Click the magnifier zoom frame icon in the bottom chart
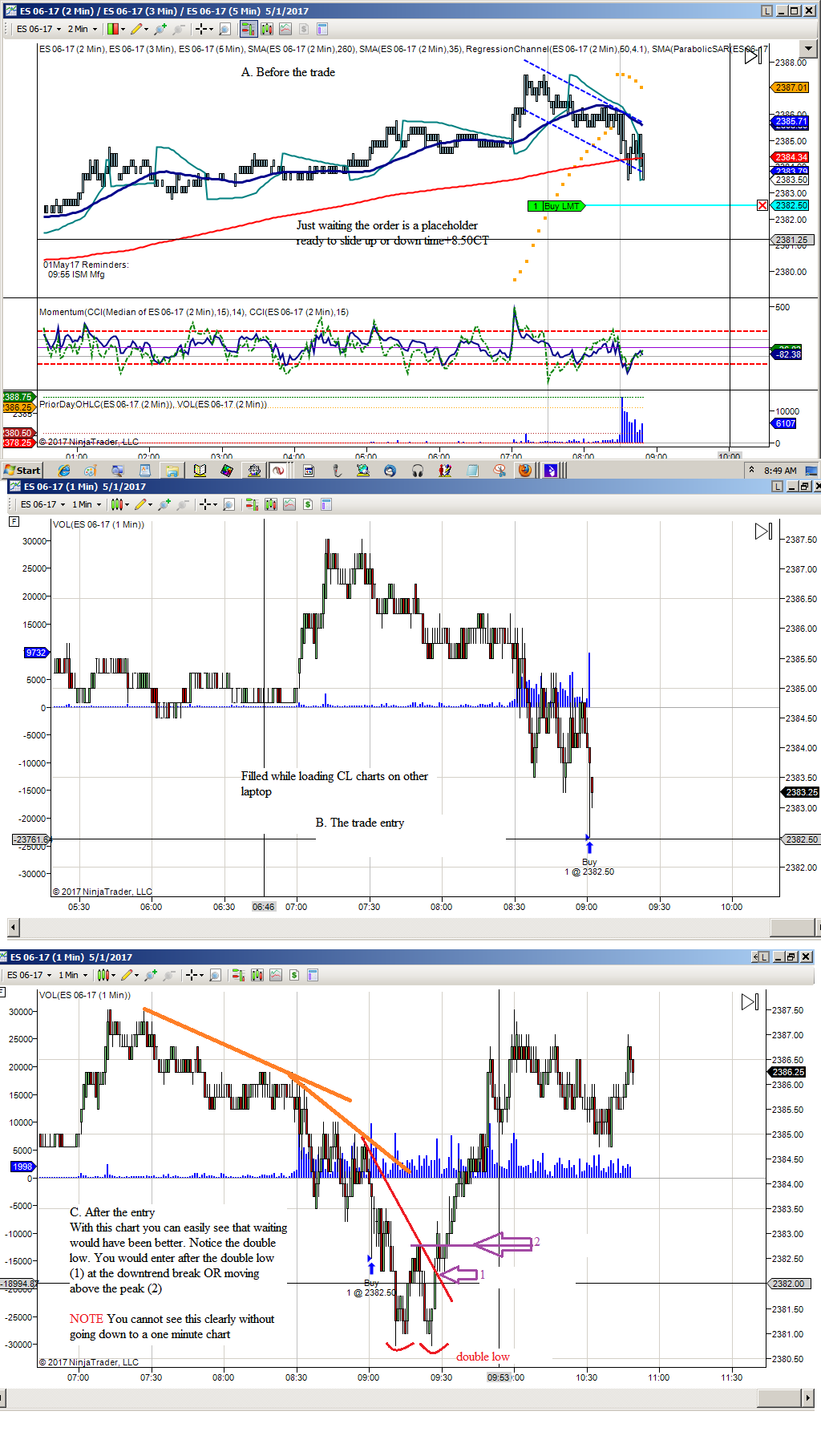This screenshot has width=821, height=1456. coord(215,975)
